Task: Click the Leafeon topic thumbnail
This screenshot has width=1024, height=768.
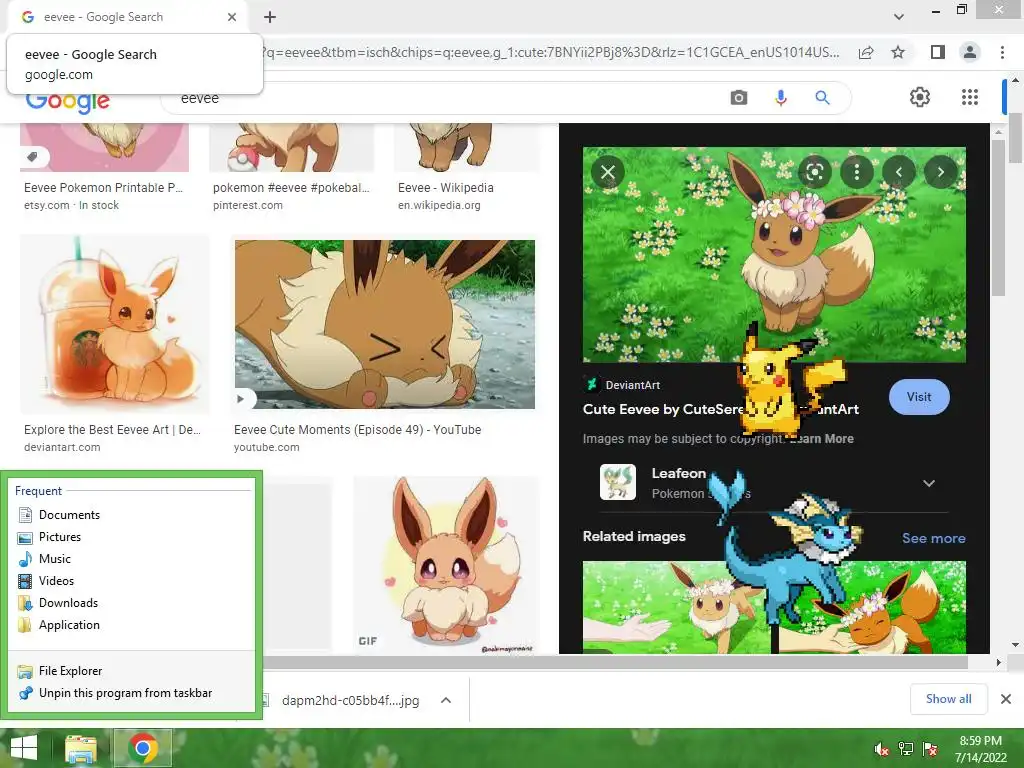Action: [x=618, y=482]
